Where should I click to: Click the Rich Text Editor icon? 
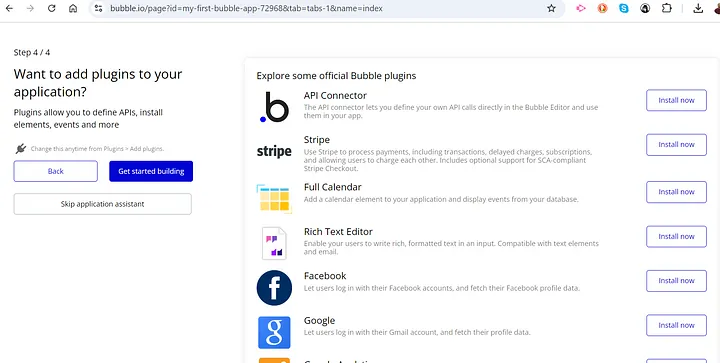(x=274, y=243)
